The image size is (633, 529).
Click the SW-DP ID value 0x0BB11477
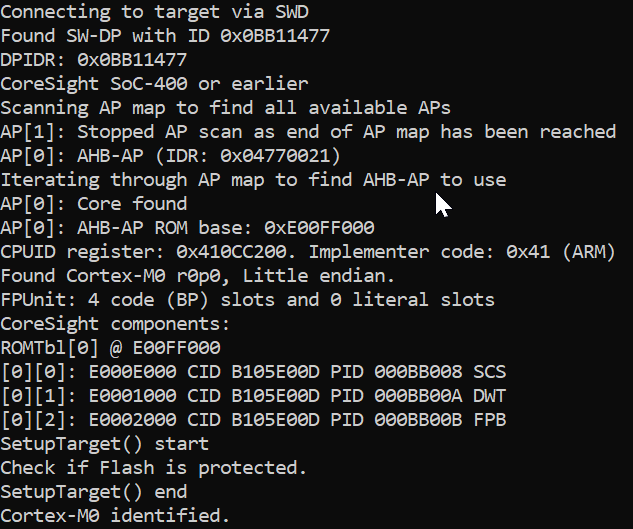coord(282,36)
